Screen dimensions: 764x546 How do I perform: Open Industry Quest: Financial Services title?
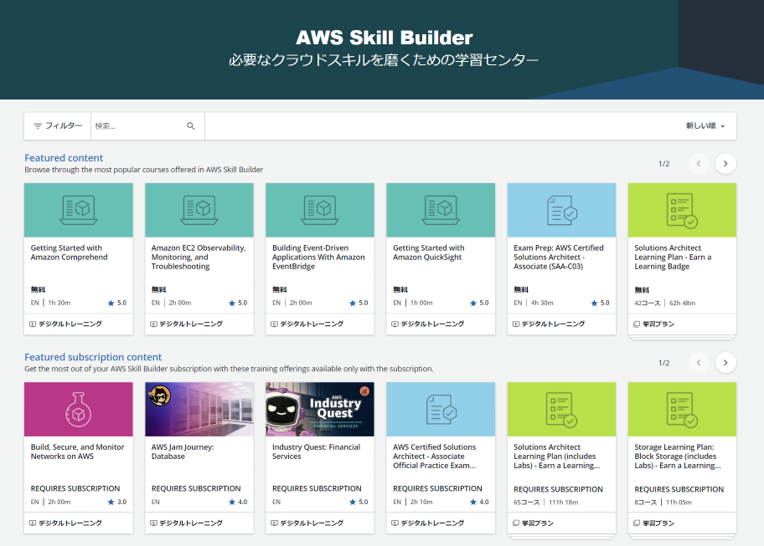tap(316, 452)
